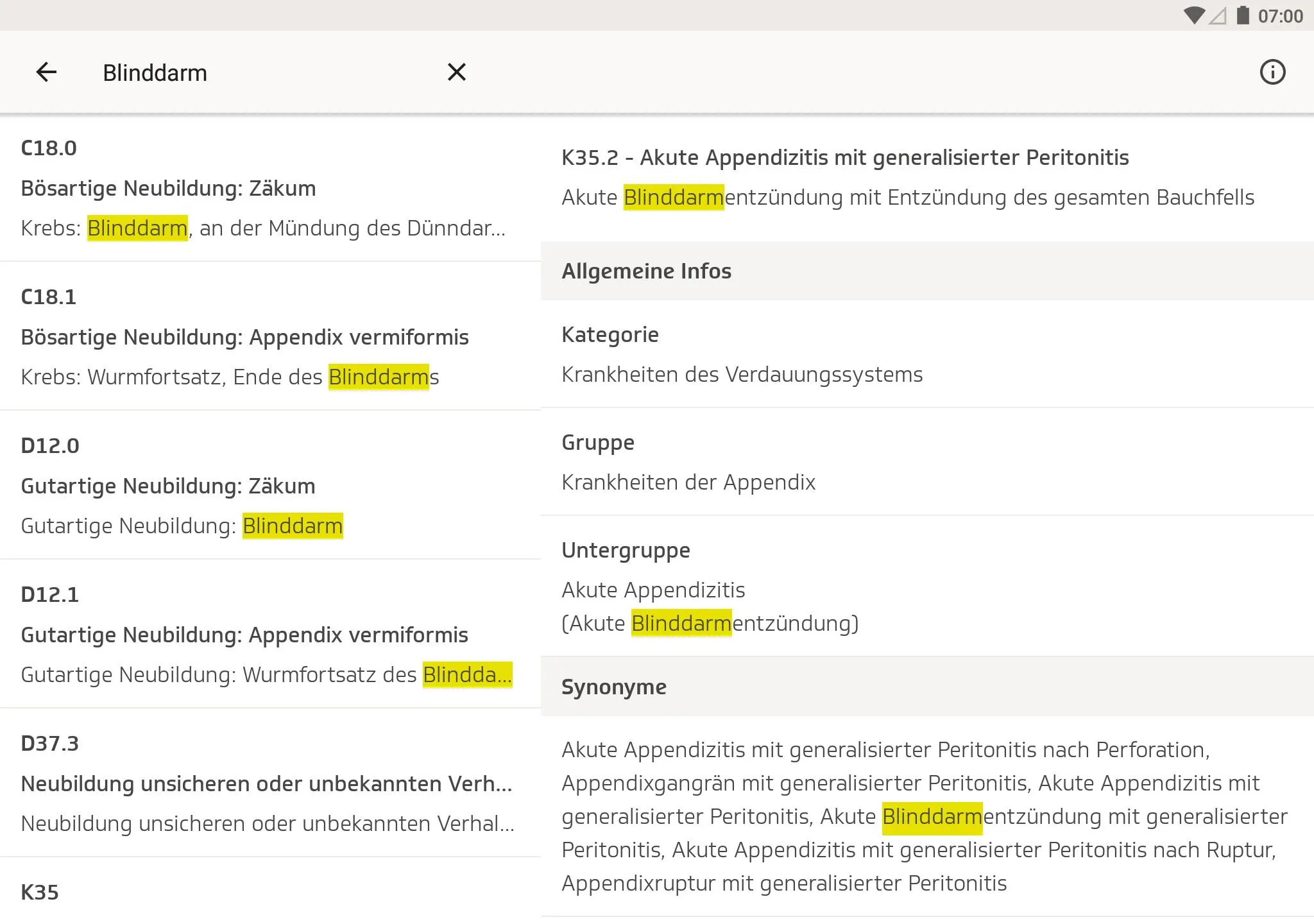Open result D37.3 Neubildung unsicheren Verhaltens

(270, 783)
